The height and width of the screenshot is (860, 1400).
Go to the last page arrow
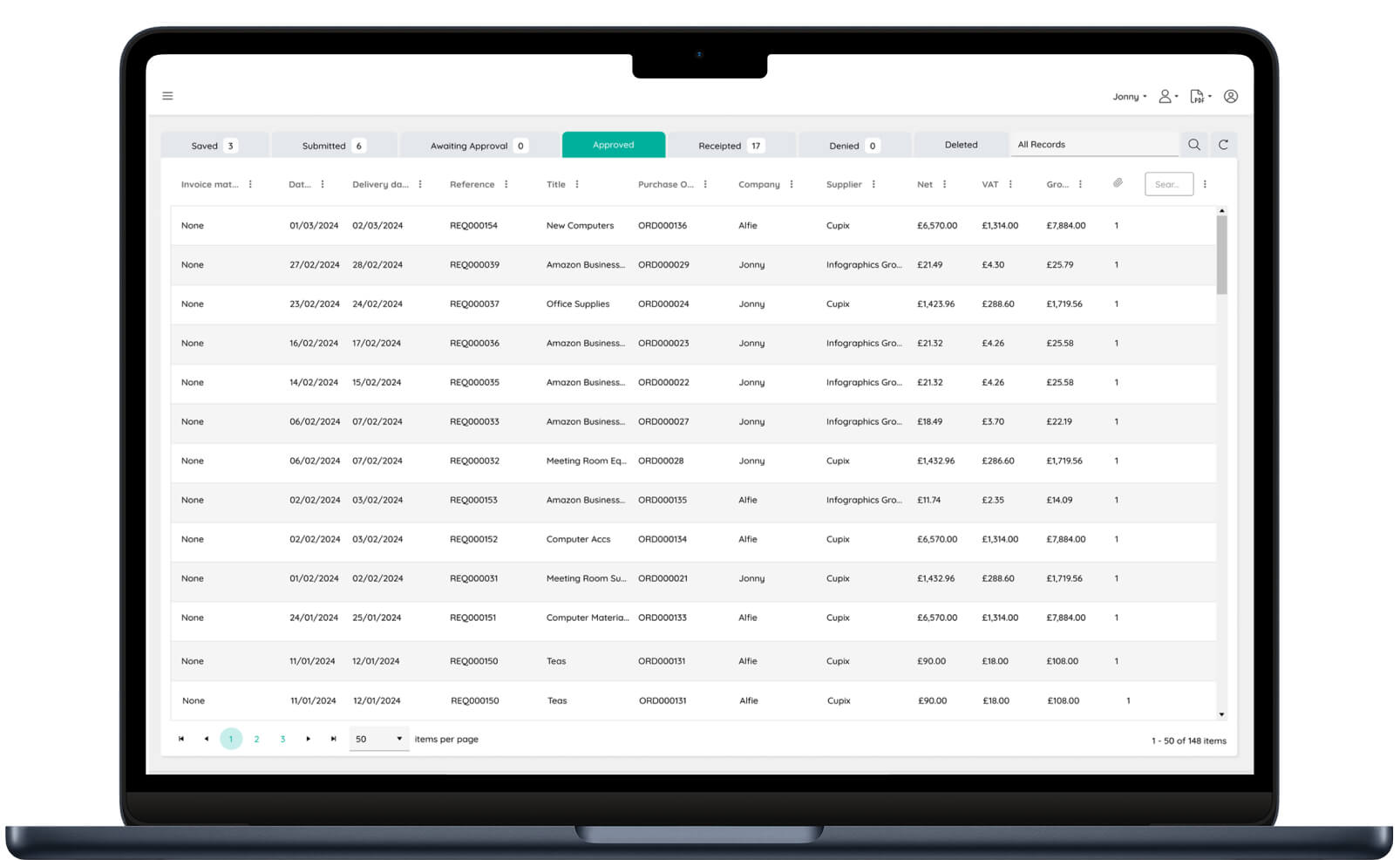(333, 739)
